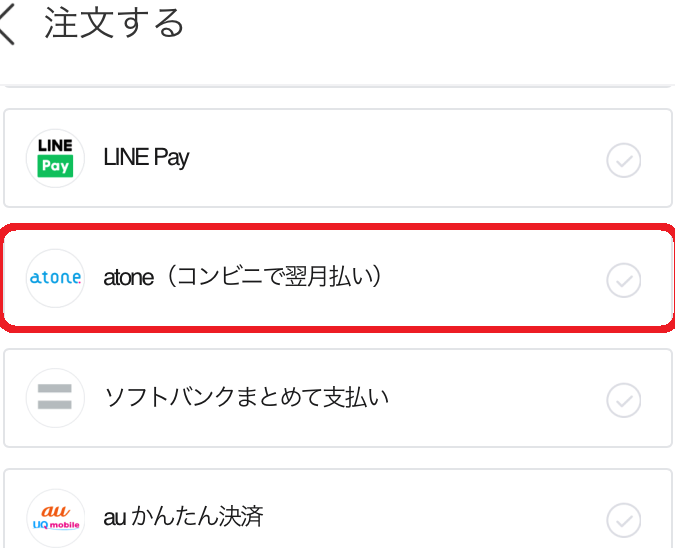This screenshot has width=675, height=548.
Task: Click the 注文する page title
Action: point(114,24)
